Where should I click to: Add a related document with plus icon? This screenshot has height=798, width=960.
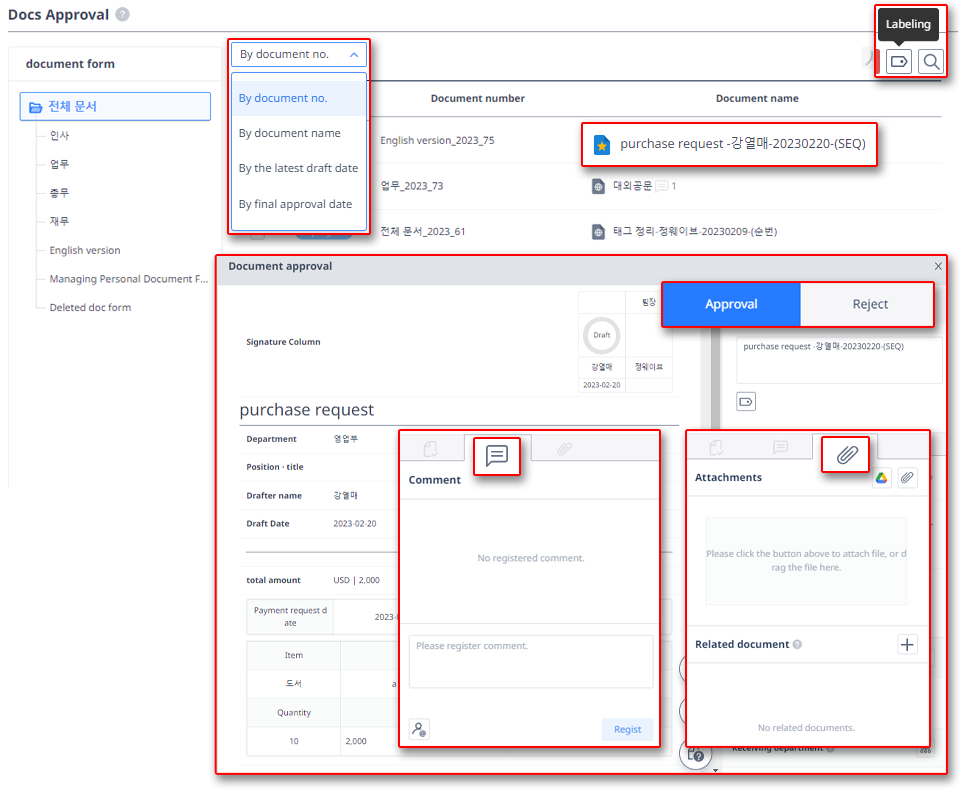click(x=907, y=644)
